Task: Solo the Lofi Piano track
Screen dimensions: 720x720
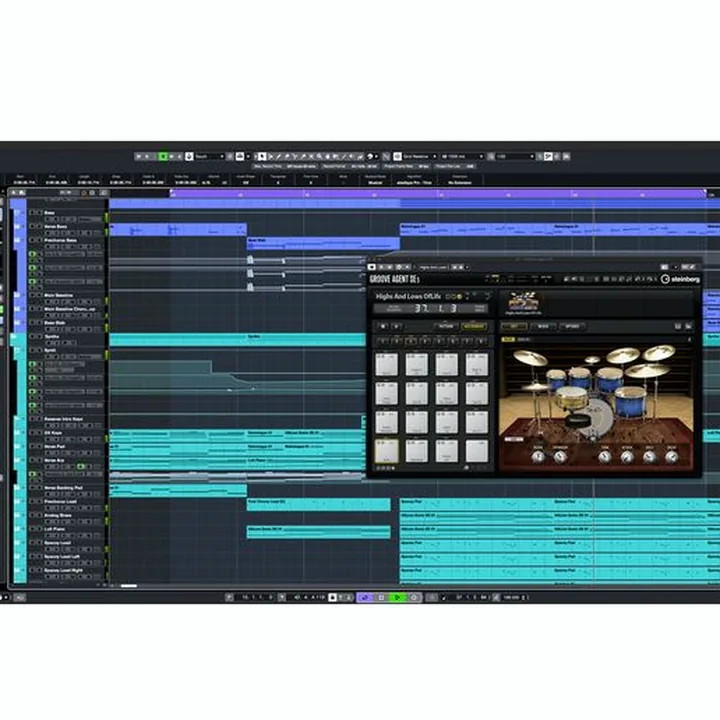Action: point(39,529)
